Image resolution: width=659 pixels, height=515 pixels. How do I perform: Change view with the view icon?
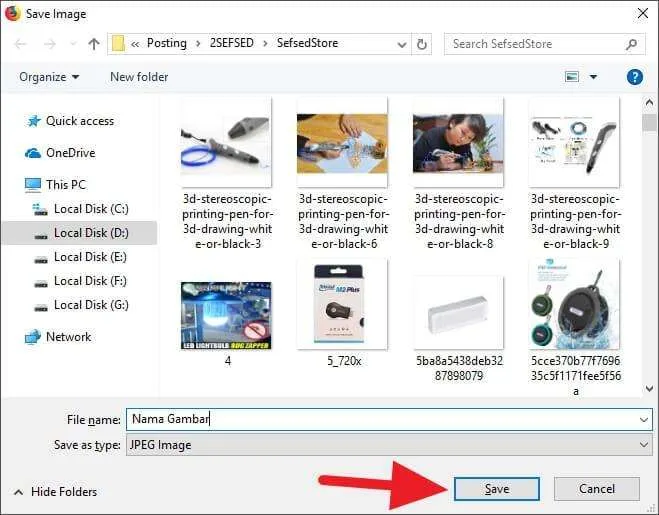click(572, 77)
